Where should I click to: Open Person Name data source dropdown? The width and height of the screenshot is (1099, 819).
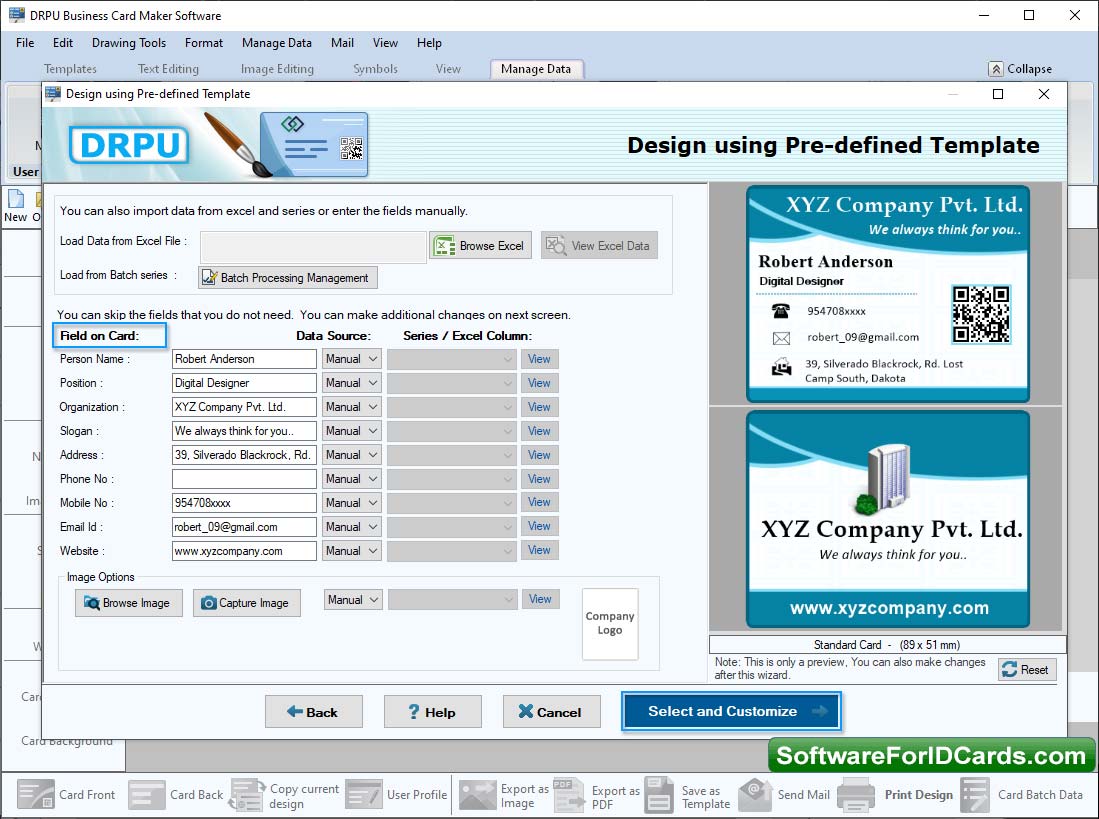coord(352,359)
